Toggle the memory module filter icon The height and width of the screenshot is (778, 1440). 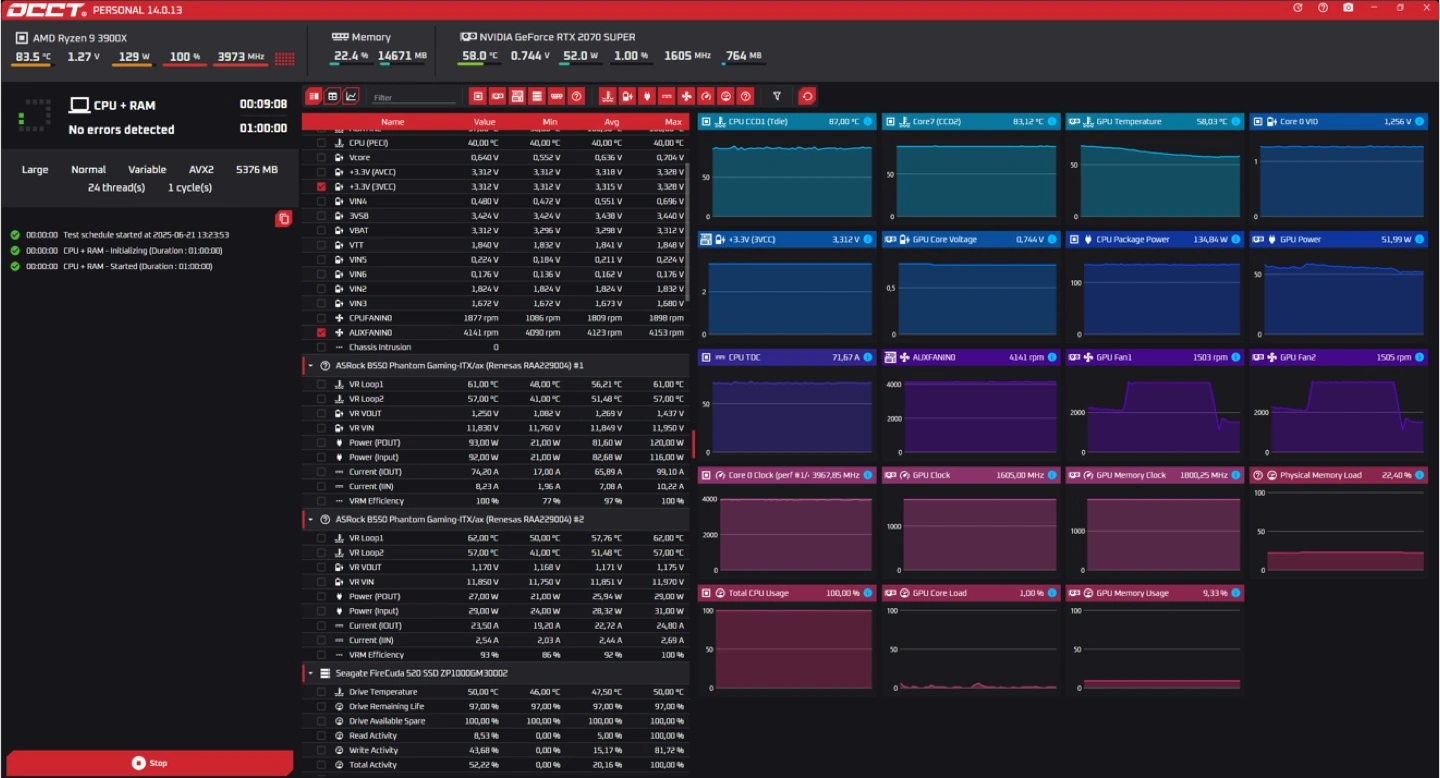[557, 96]
